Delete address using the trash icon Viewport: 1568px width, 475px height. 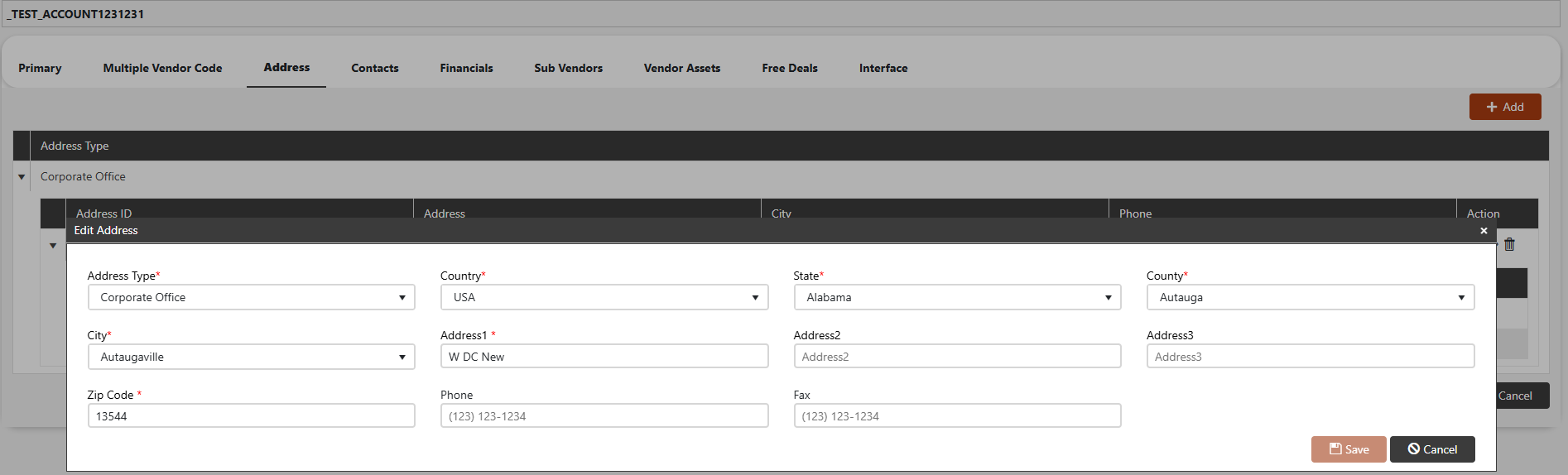[1509, 244]
